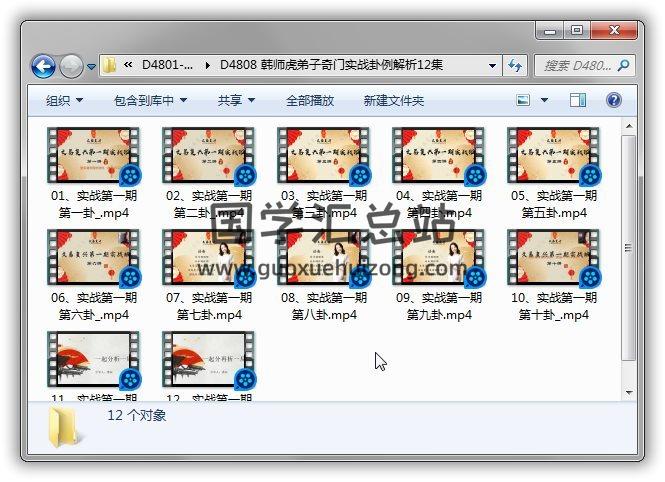Screen dimensions: 665x482
Task: Click player badge icon on file 05
Action: (x=590, y=175)
